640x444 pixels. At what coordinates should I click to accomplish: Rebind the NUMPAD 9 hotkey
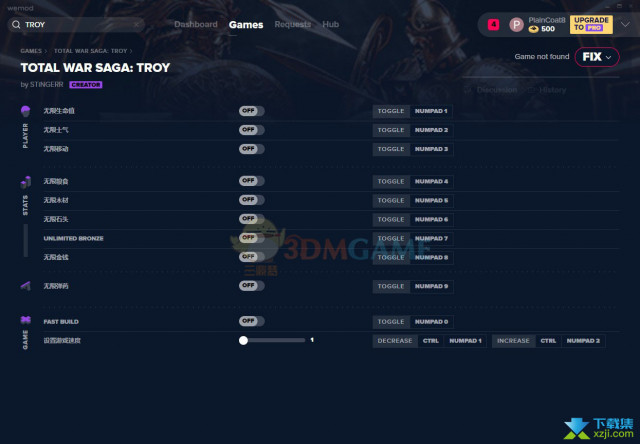tap(431, 286)
